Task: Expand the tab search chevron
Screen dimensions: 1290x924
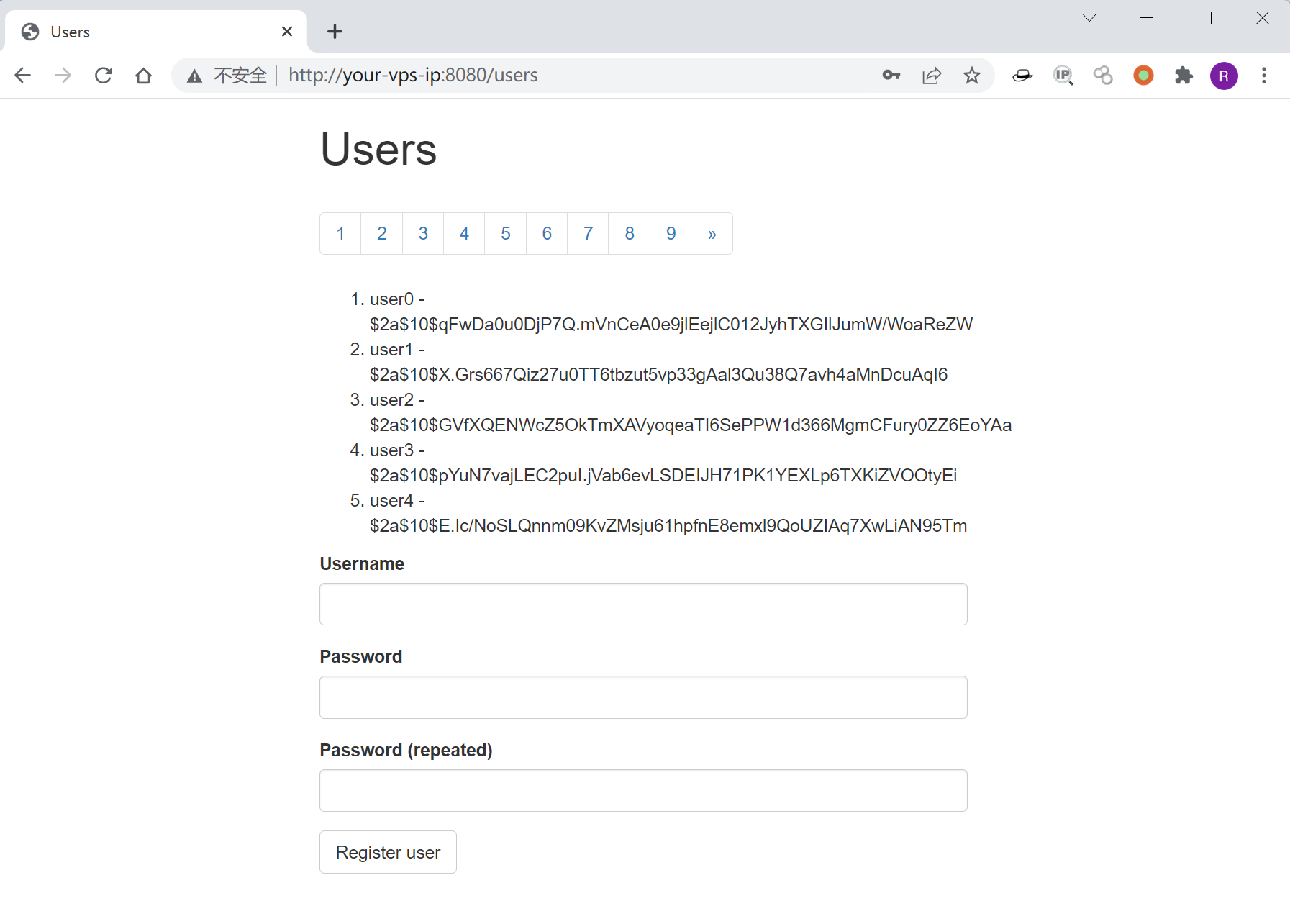Action: click(1089, 19)
